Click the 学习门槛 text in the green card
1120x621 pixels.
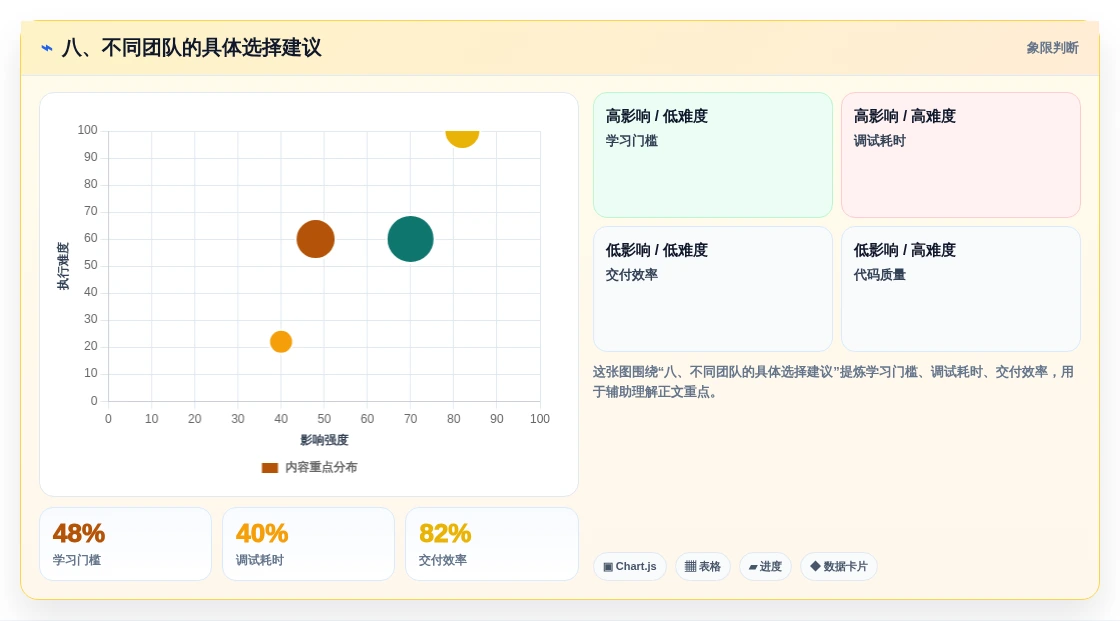point(631,141)
